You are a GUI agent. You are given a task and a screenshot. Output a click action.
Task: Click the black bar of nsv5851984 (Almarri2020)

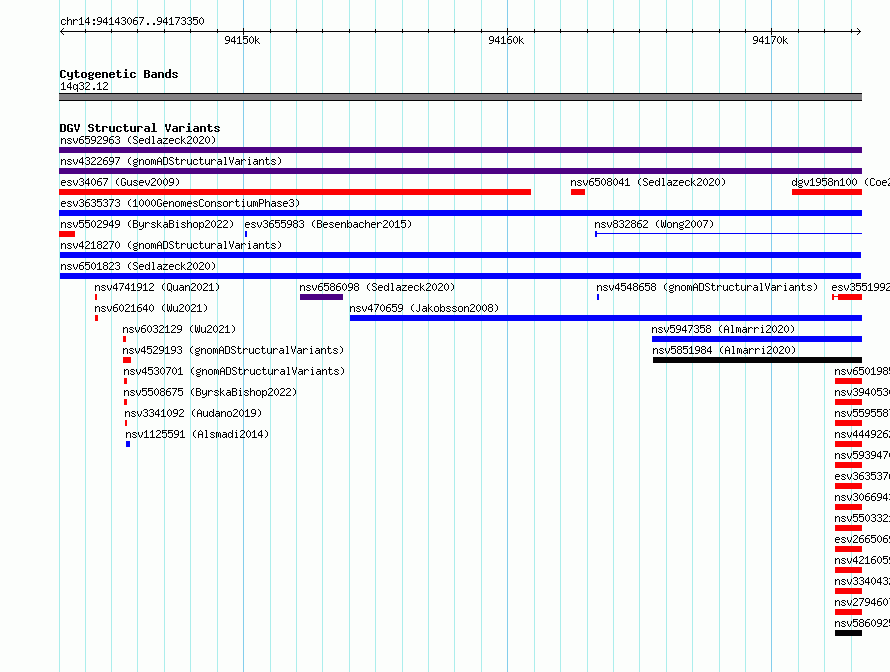[x=757, y=360]
